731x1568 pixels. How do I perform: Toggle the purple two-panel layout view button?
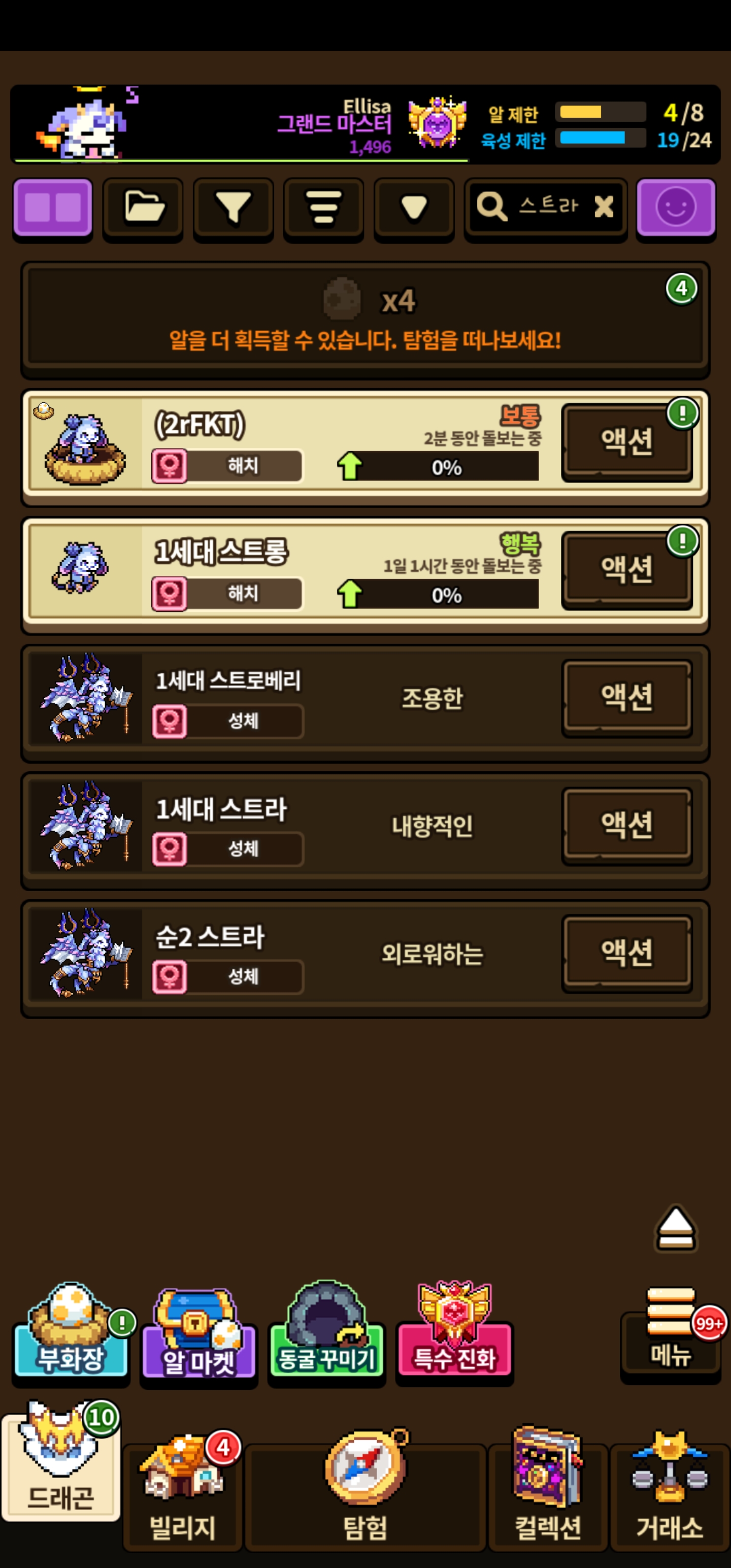point(53,208)
